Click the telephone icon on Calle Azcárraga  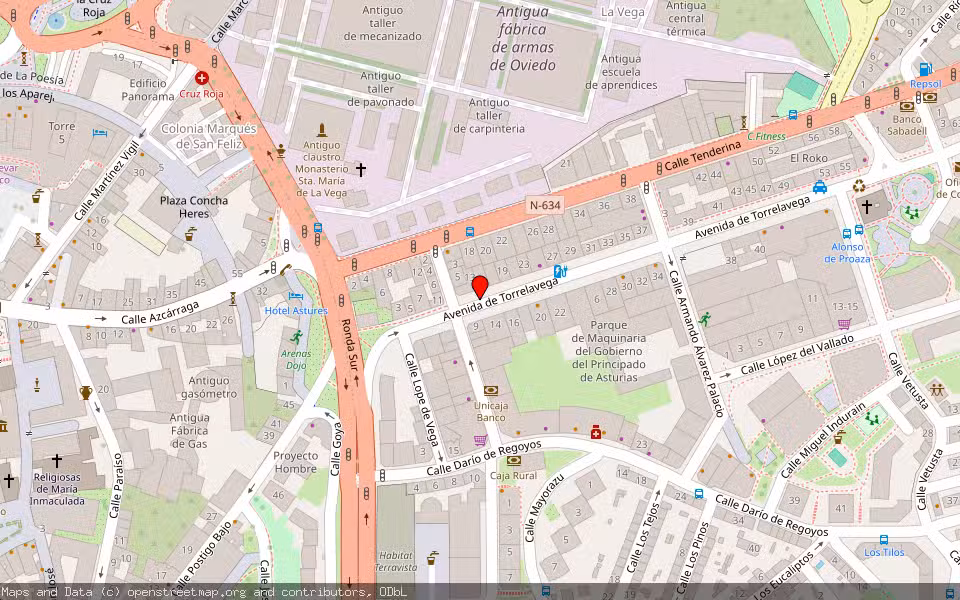point(285,269)
